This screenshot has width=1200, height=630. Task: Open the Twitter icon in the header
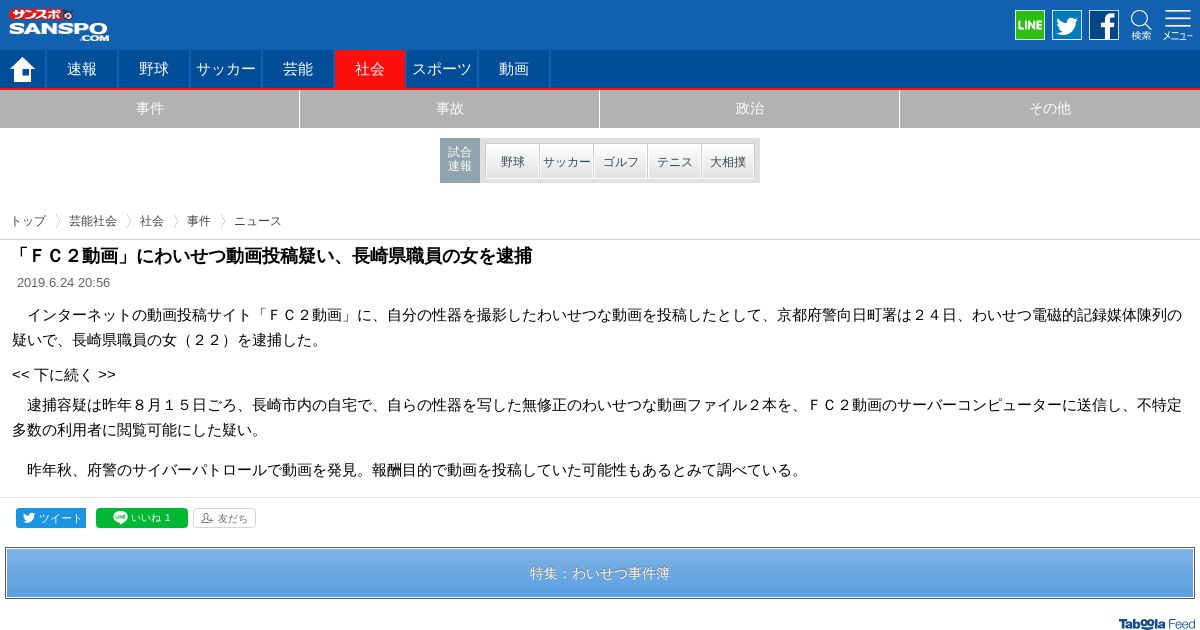(x=1067, y=25)
